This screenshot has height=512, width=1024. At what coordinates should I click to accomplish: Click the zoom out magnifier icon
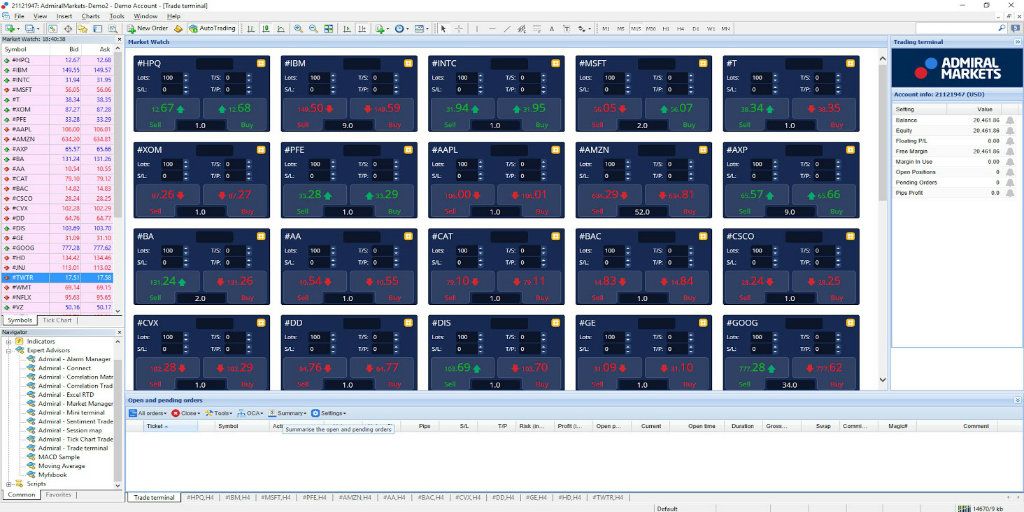coord(313,29)
